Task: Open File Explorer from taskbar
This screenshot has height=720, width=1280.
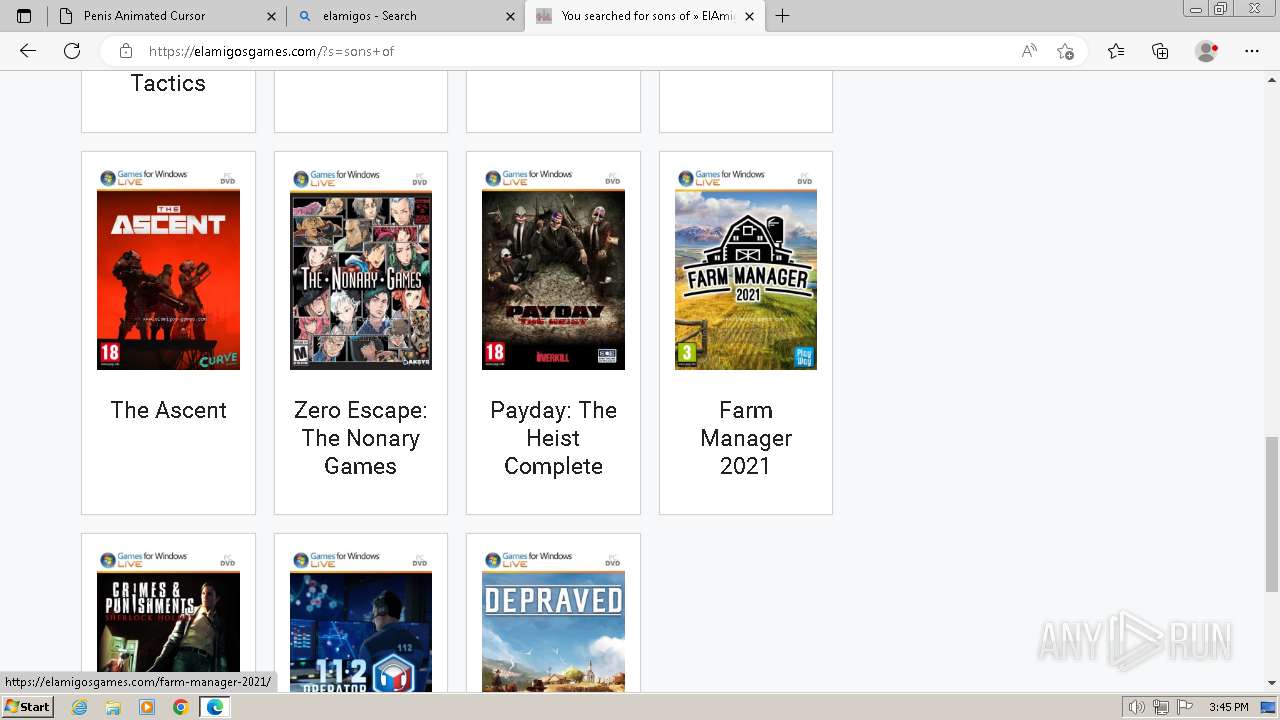Action: 113,707
